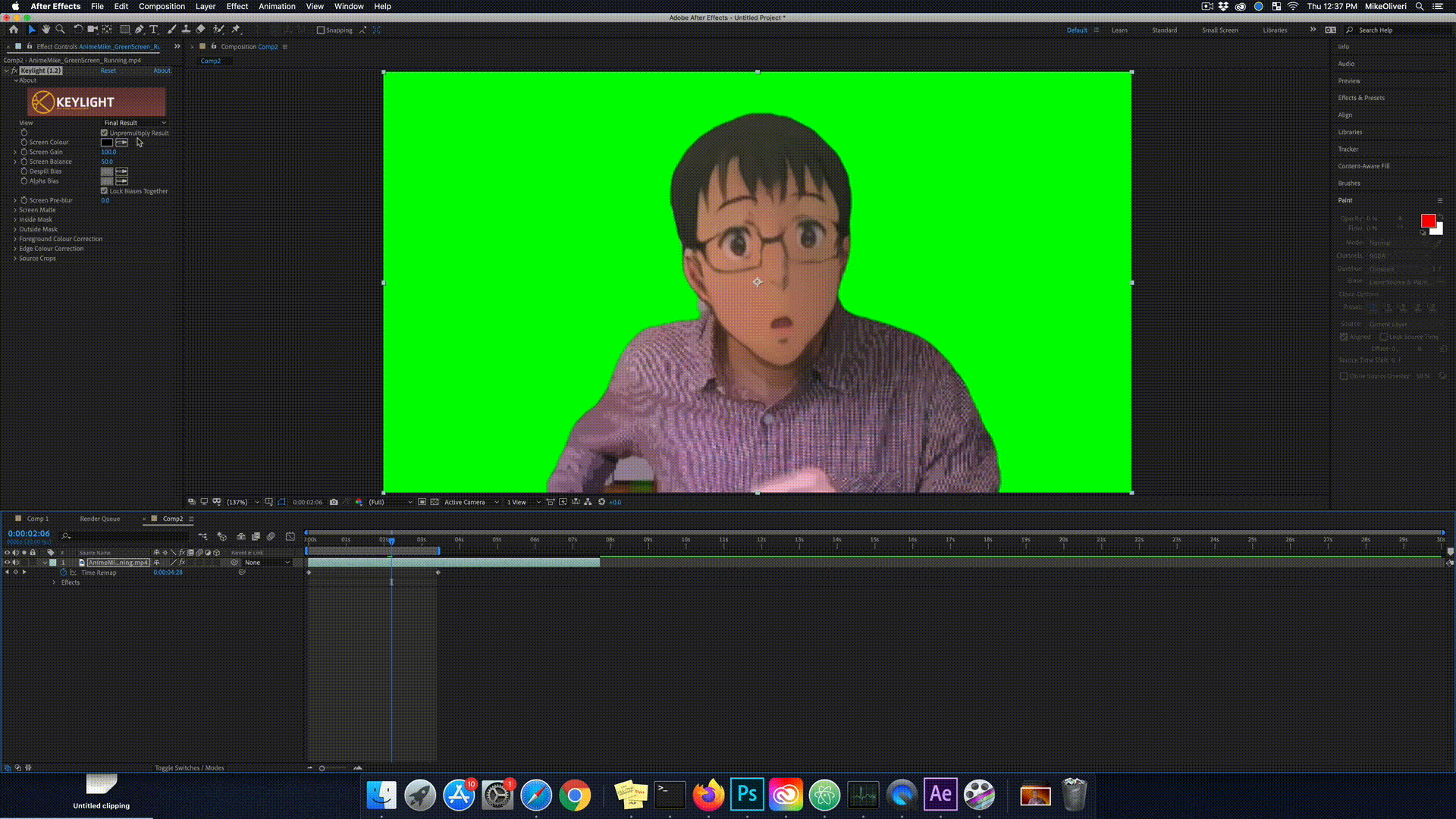Click the Screen Colour black swatch
The height and width of the screenshot is (819, 1456).
(107, 143)
